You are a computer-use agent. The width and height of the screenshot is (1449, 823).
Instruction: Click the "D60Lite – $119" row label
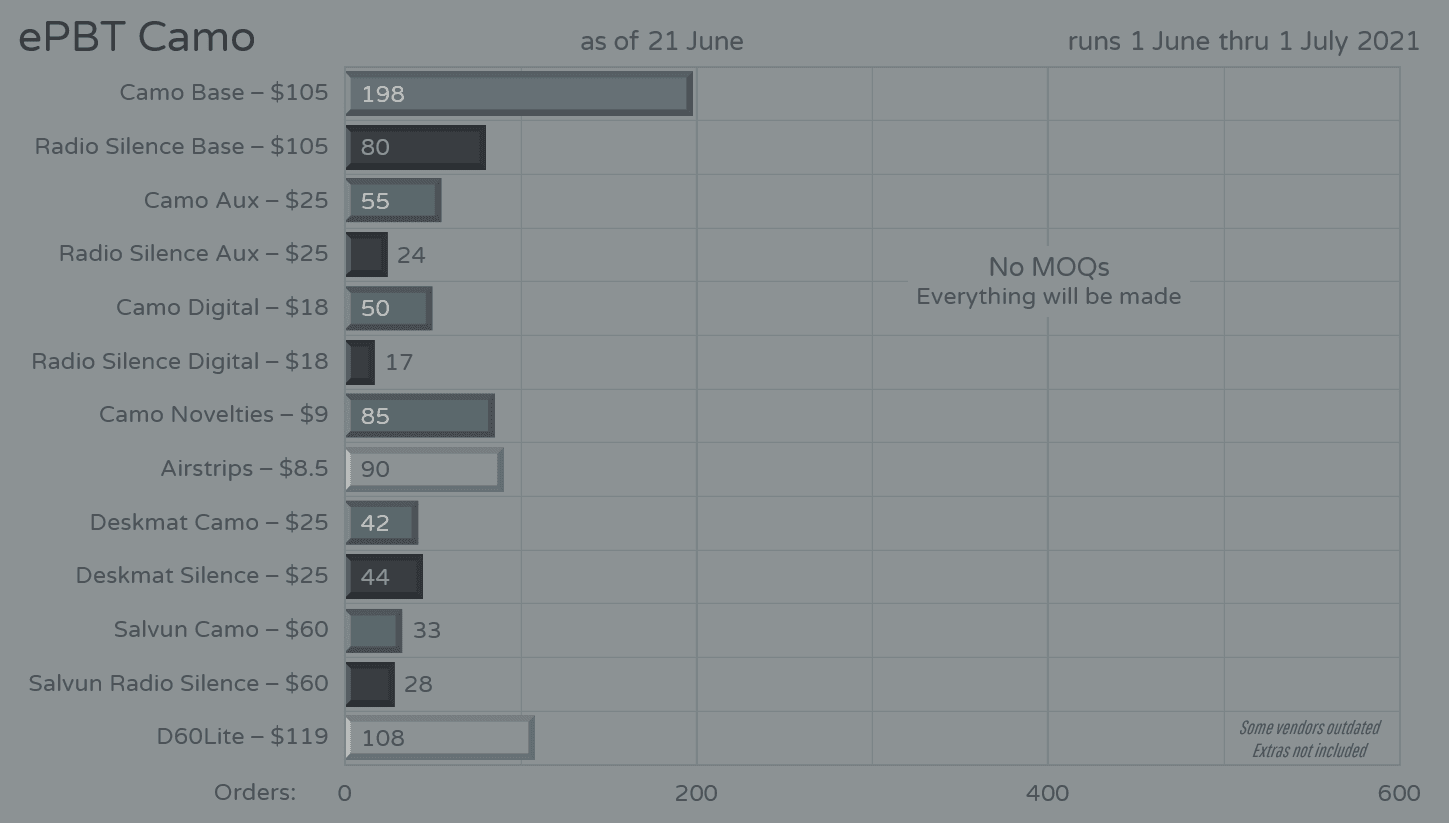point(242,737)
